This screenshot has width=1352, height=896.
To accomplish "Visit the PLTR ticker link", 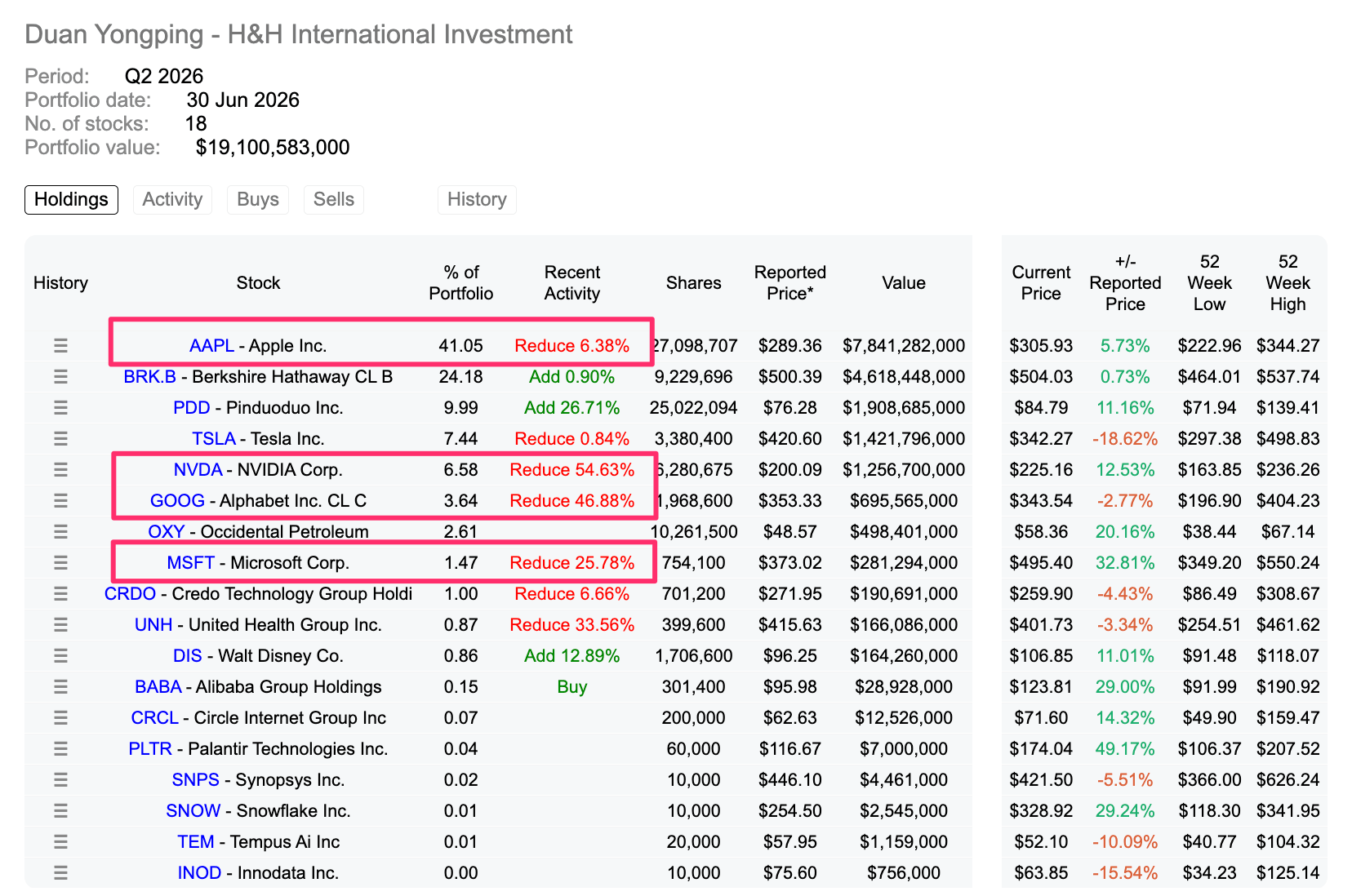I will 150,749.
